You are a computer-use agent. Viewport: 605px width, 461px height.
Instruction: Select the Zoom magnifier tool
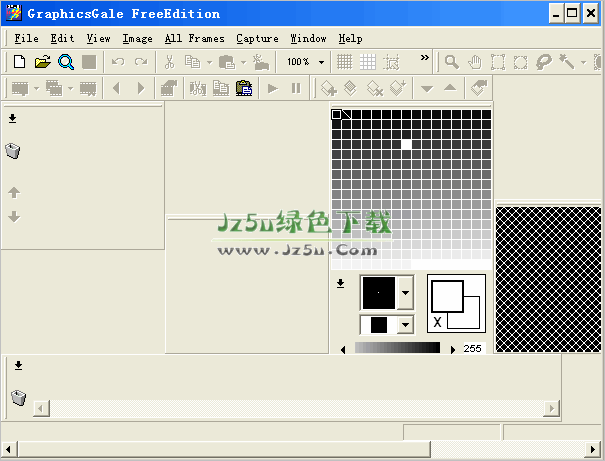[x=451, y=62]
